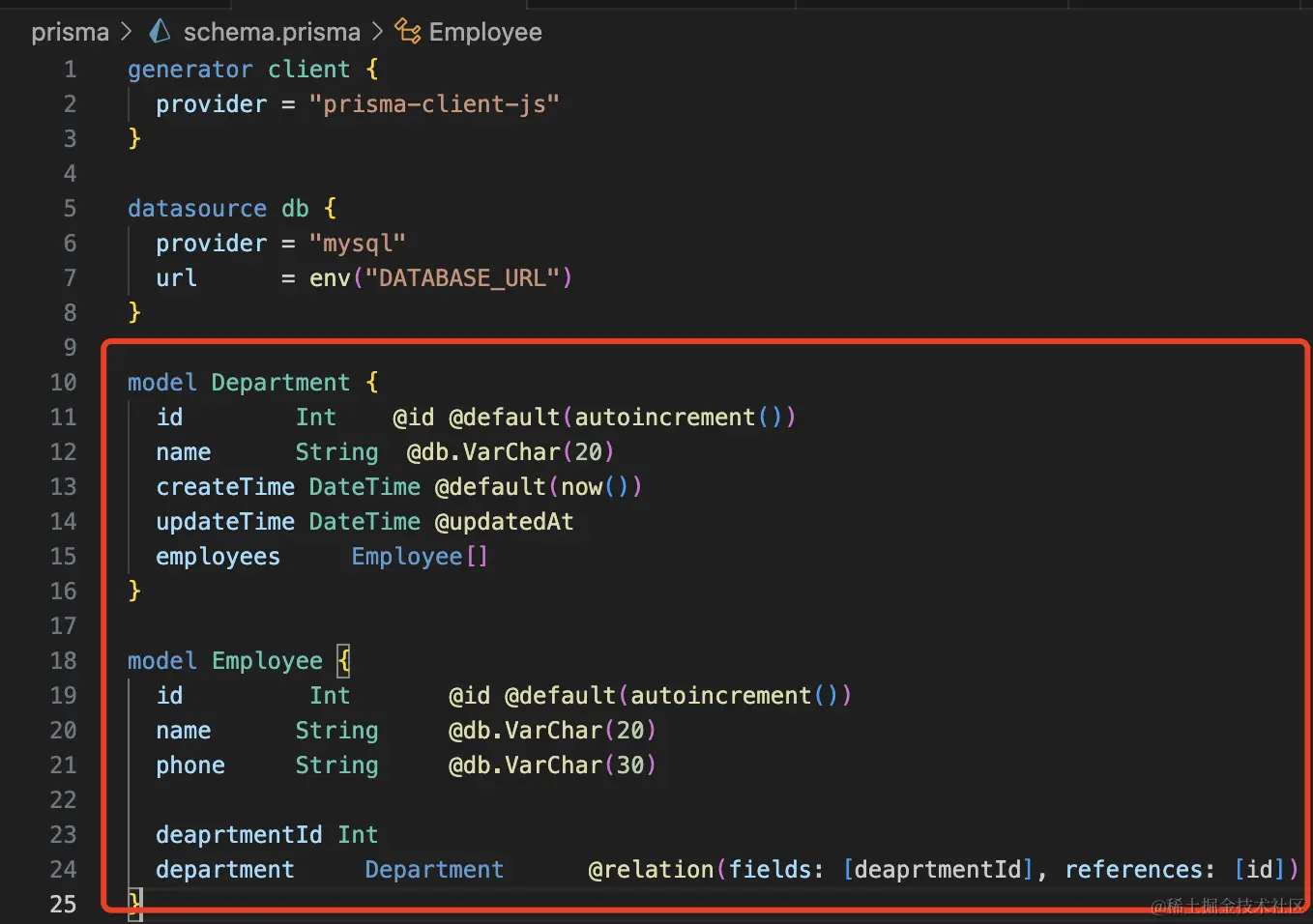Place cursor on "prisma-client-js" provider string
Screen dimensions: 1313x924
(x=433, y=104)
